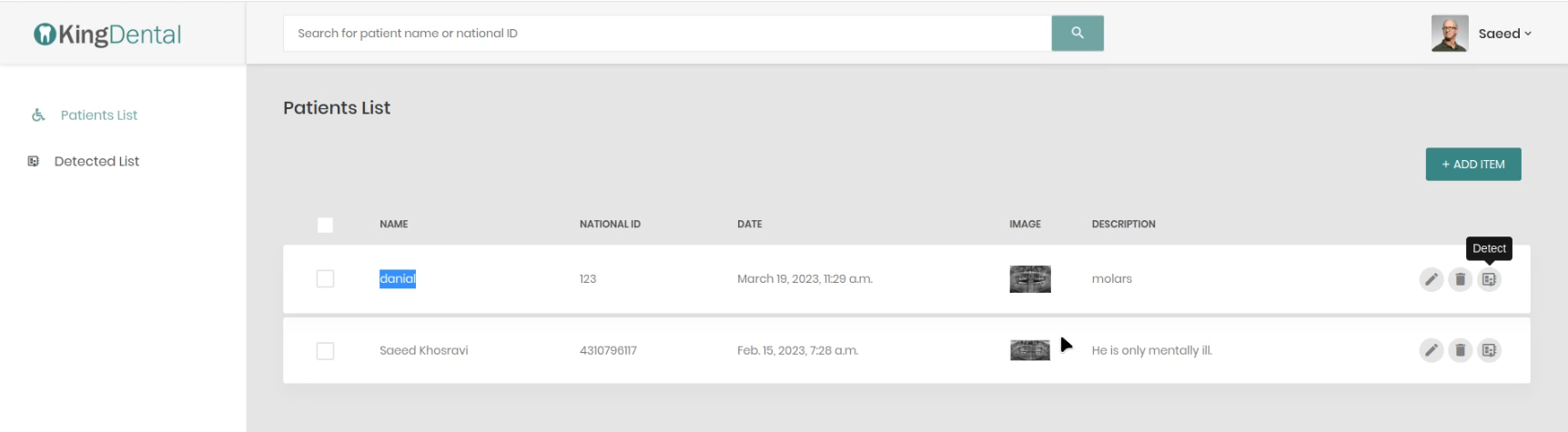Image resolution: width=1568 pixels, height=432 pixels.
Task: Edit Saeed Khosravi's patient record
Action: 1431,350
